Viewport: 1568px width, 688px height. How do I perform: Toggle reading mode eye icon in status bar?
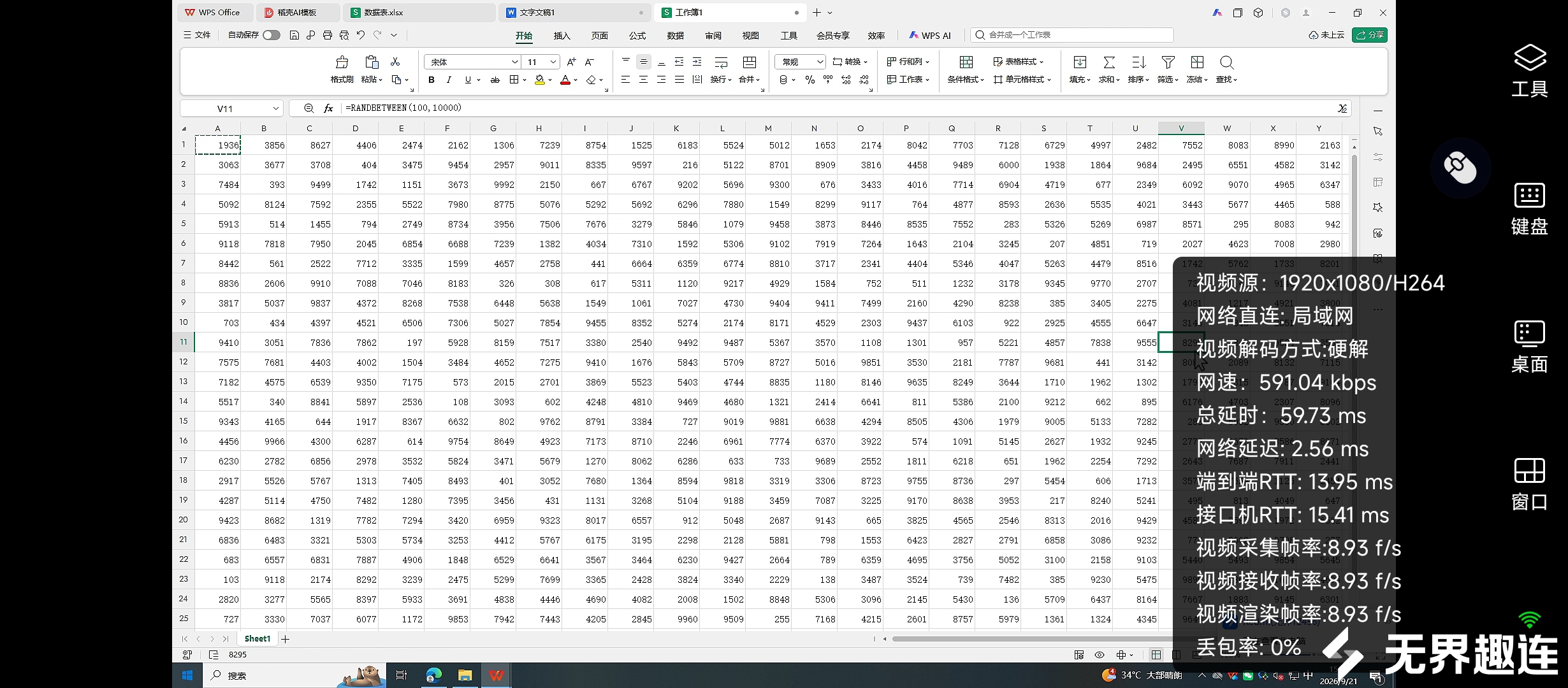click(1100, 655)
